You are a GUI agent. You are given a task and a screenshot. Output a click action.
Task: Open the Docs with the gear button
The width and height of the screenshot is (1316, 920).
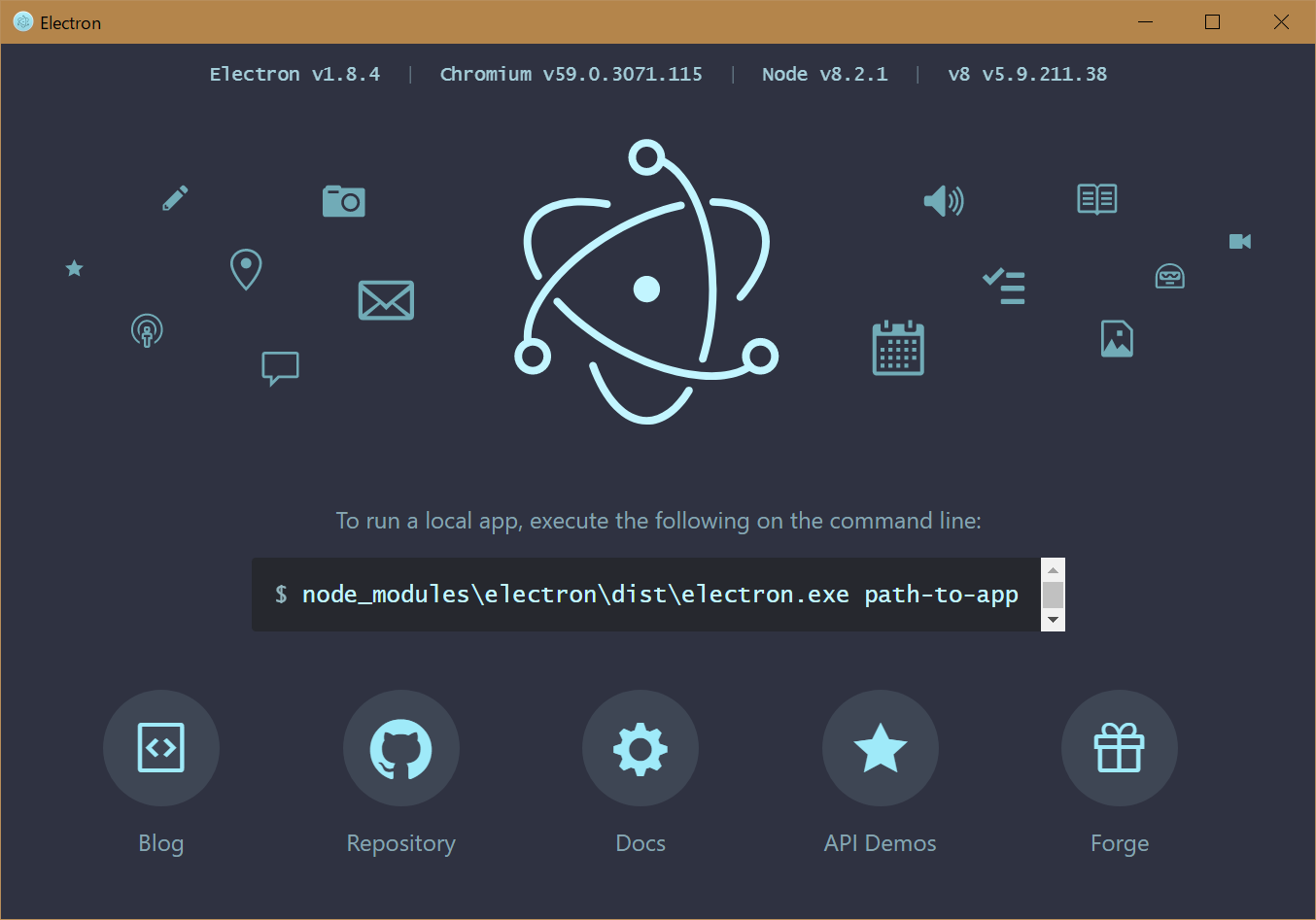[x=641, y=748]
